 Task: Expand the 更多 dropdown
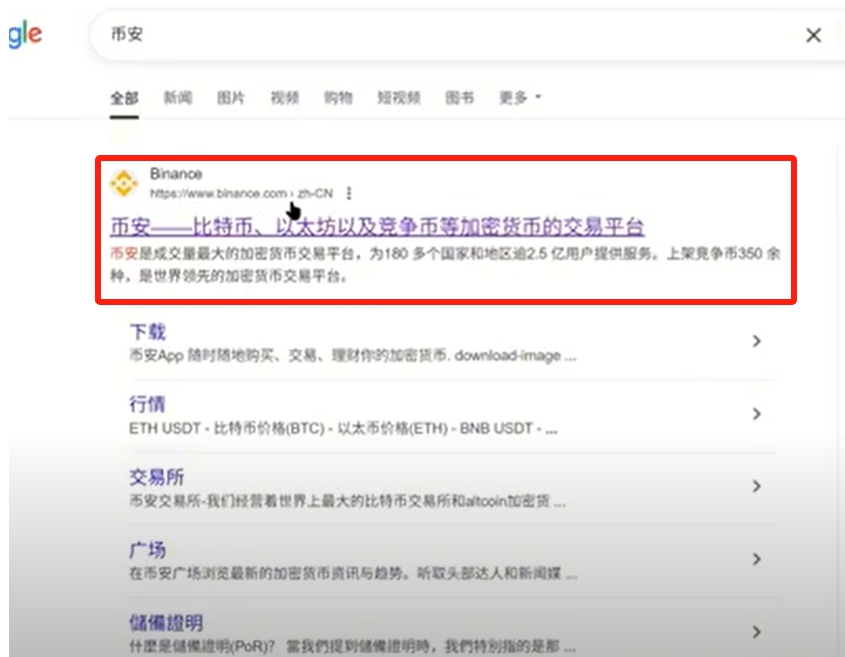(x=520, y=98)
